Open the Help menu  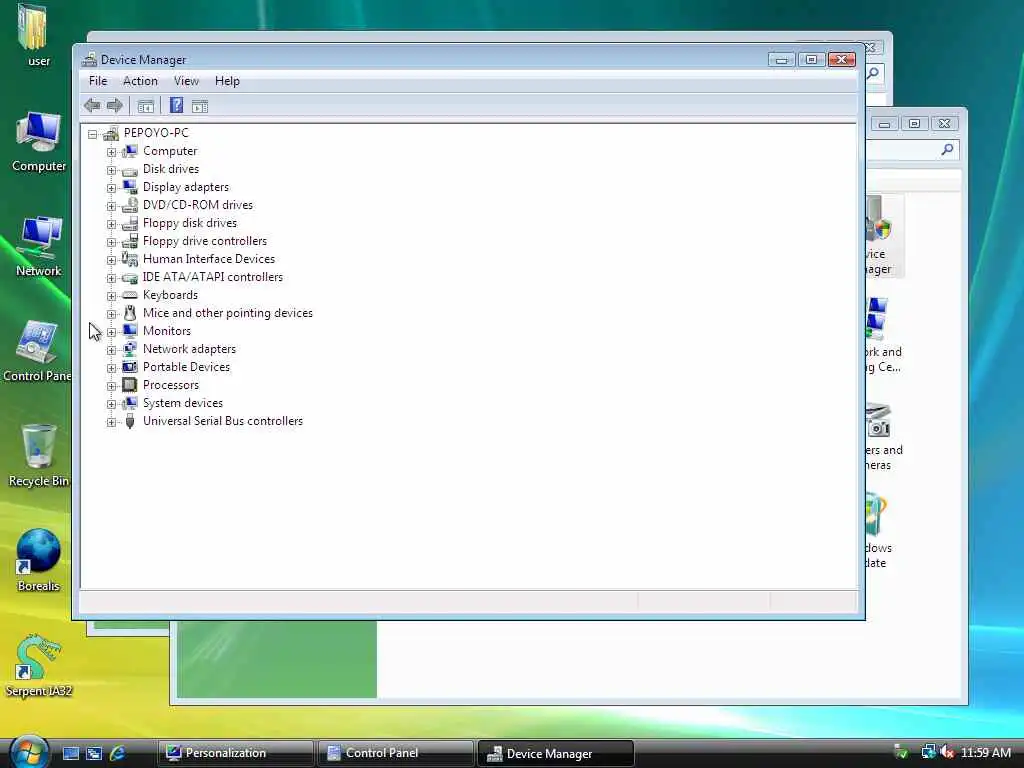click(x=227, y=81)
